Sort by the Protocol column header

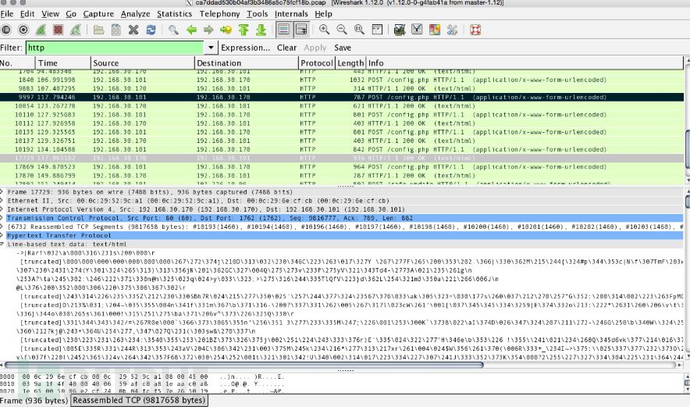point(317,63)
